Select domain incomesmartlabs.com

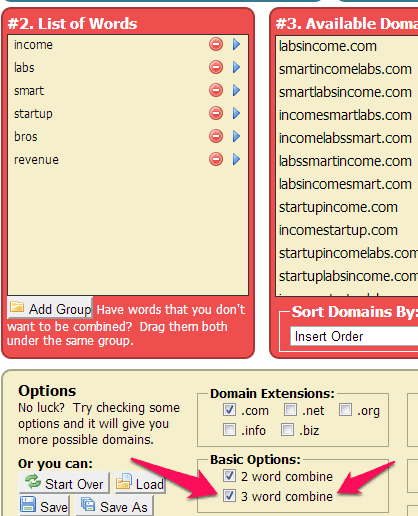345,115
